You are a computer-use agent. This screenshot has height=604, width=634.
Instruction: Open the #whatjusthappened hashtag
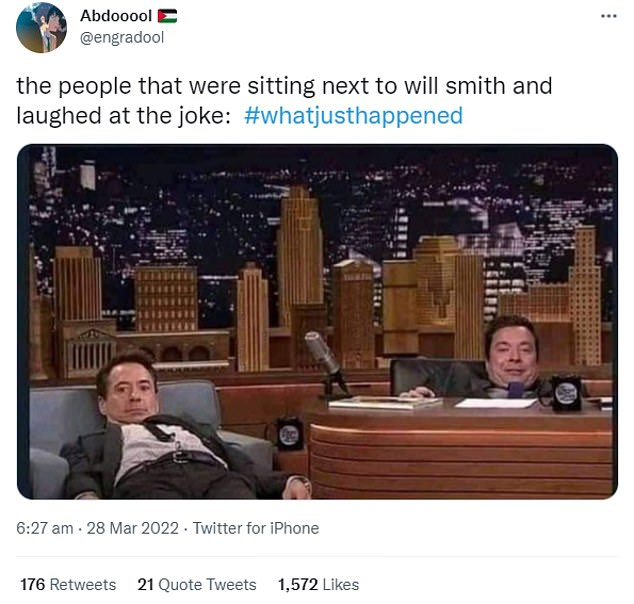coord(353,115)
